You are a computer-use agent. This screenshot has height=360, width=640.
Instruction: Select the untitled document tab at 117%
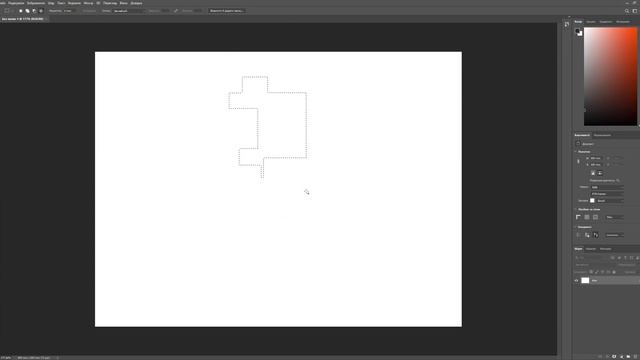(23, 19)
